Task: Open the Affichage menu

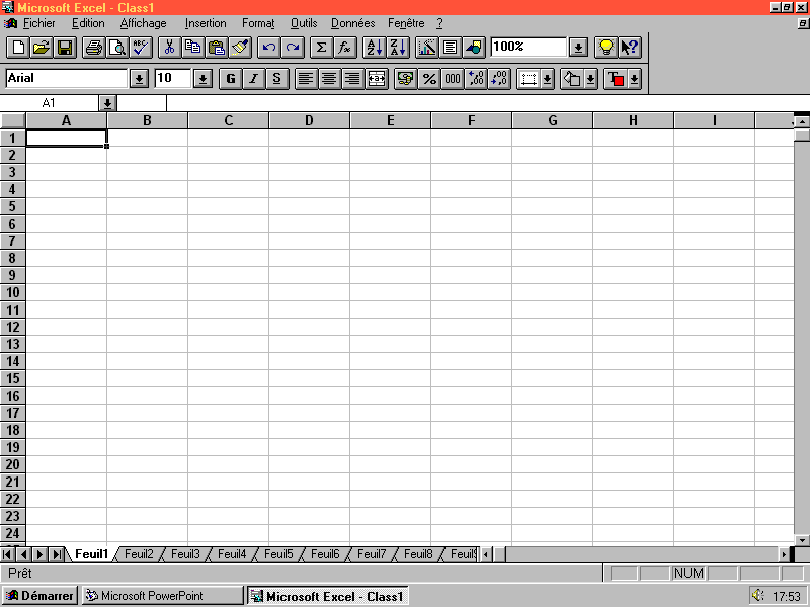Action: pos(143,23)
